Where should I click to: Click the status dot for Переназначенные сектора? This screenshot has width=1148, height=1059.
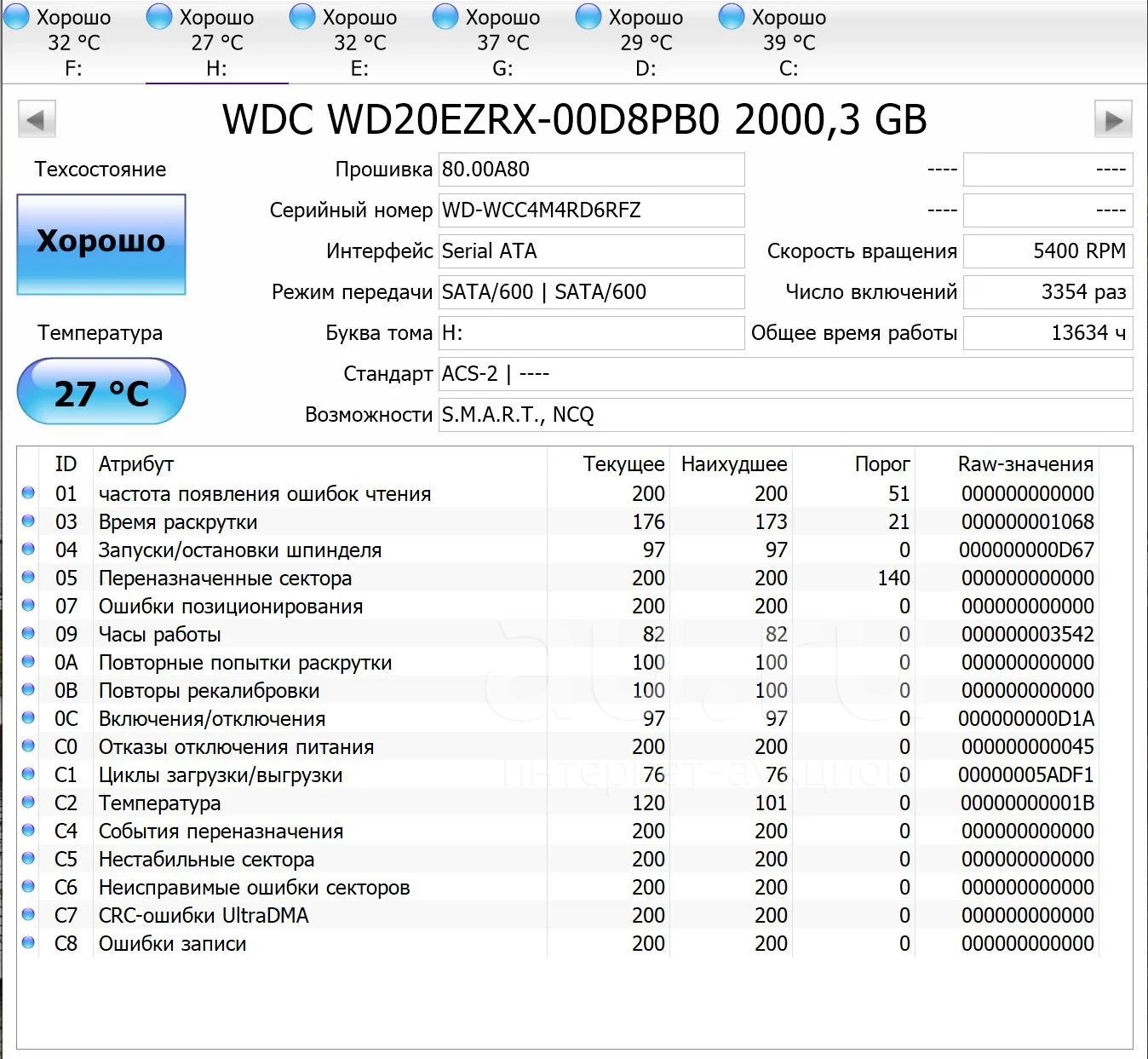[x=28, y=577]
